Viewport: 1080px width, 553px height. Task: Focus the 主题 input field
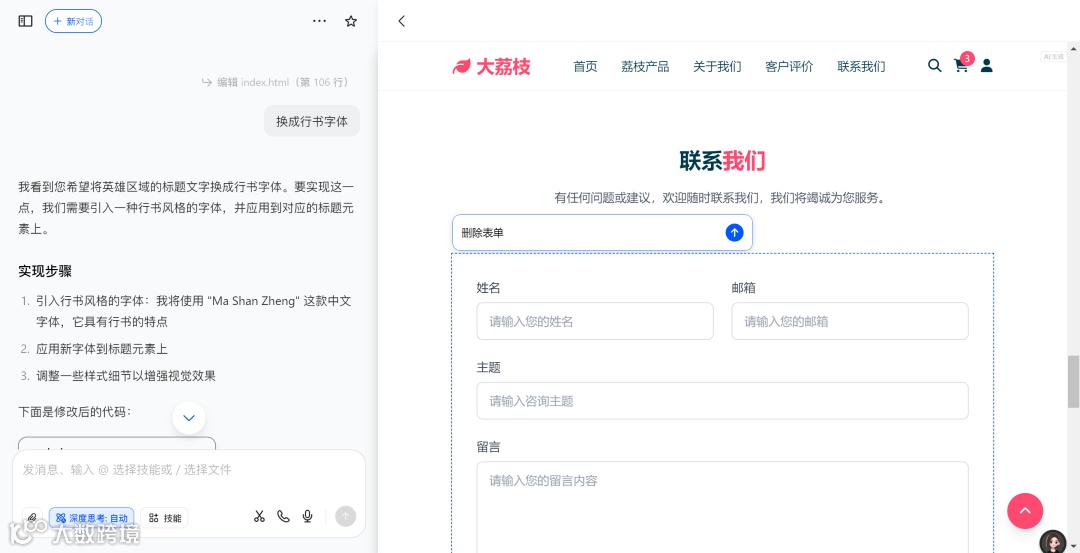723,401
